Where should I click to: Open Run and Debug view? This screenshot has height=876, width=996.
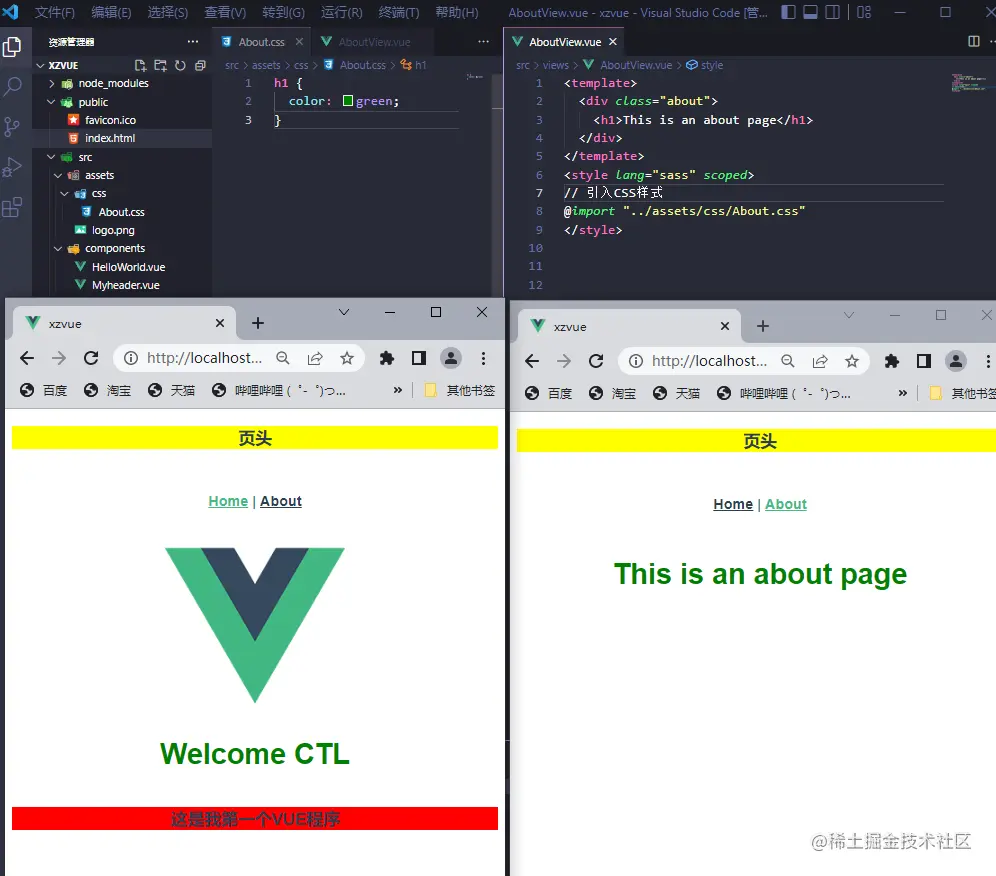(12, 167)
